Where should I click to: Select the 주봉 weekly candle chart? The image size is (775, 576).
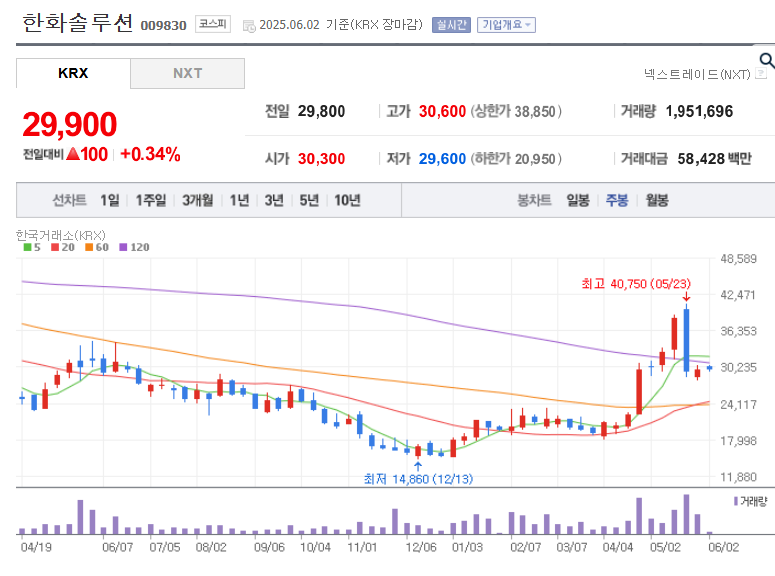[x=617, y=200]
